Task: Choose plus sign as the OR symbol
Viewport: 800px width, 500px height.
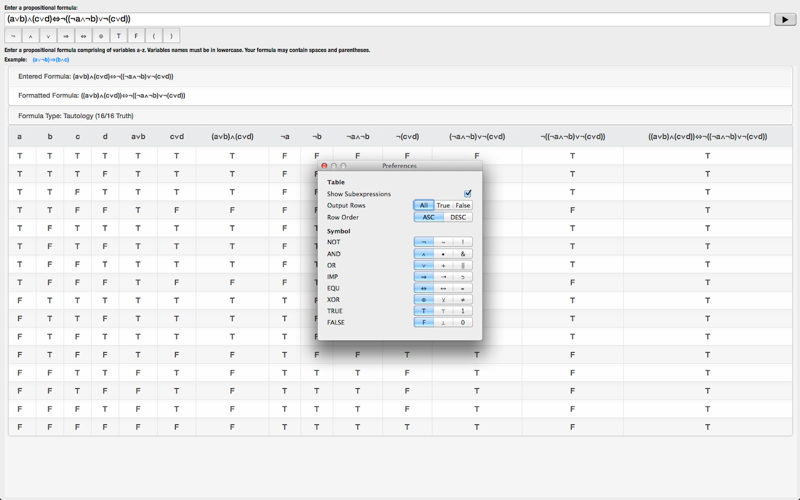Action: [x=443, y=265]
